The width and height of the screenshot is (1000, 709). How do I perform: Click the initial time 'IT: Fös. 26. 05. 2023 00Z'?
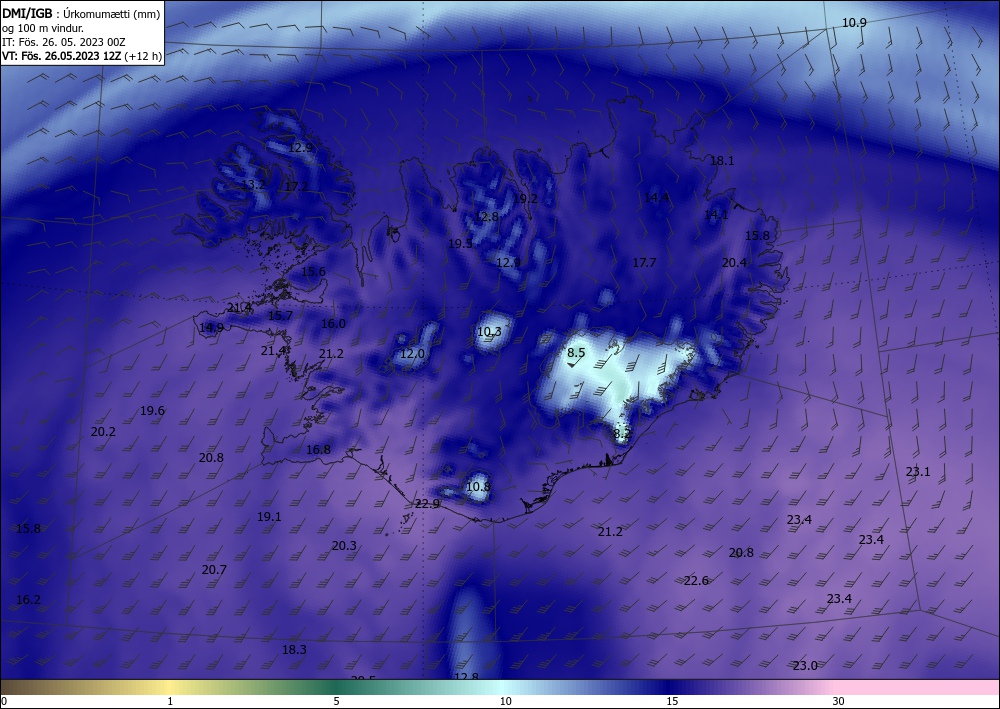click(64, 42)
